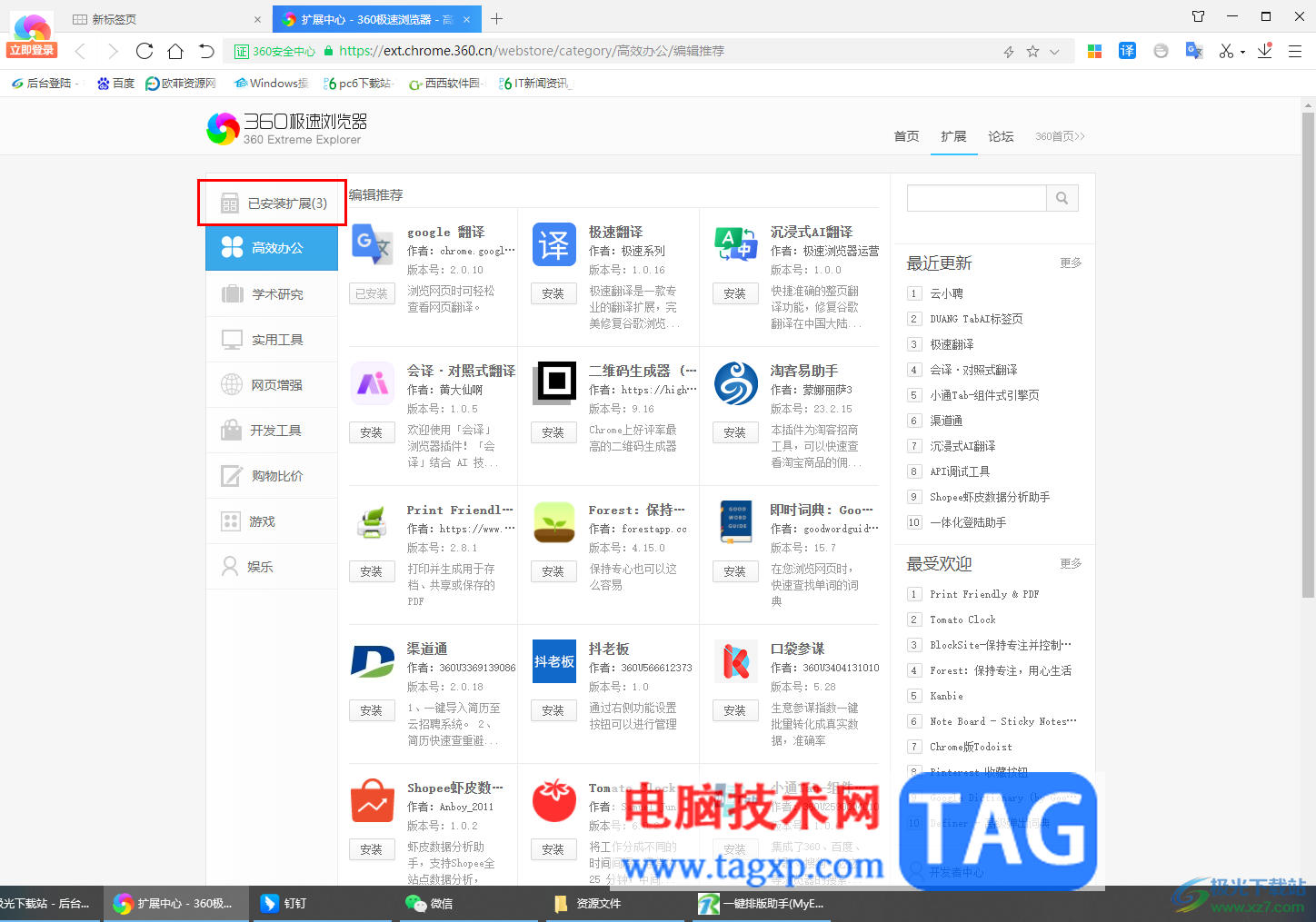1316x922 pixels.
Task: Install the Shopee虾皮数据分析 extension
Action: click(372, 849)
